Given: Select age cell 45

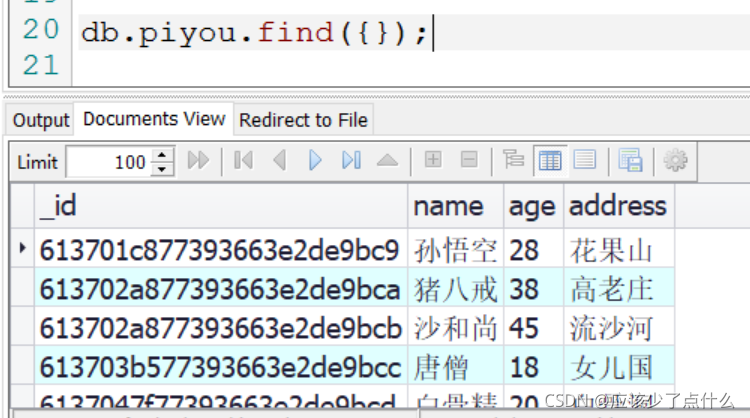Looking at the screenshot, I should pos(534,328).
